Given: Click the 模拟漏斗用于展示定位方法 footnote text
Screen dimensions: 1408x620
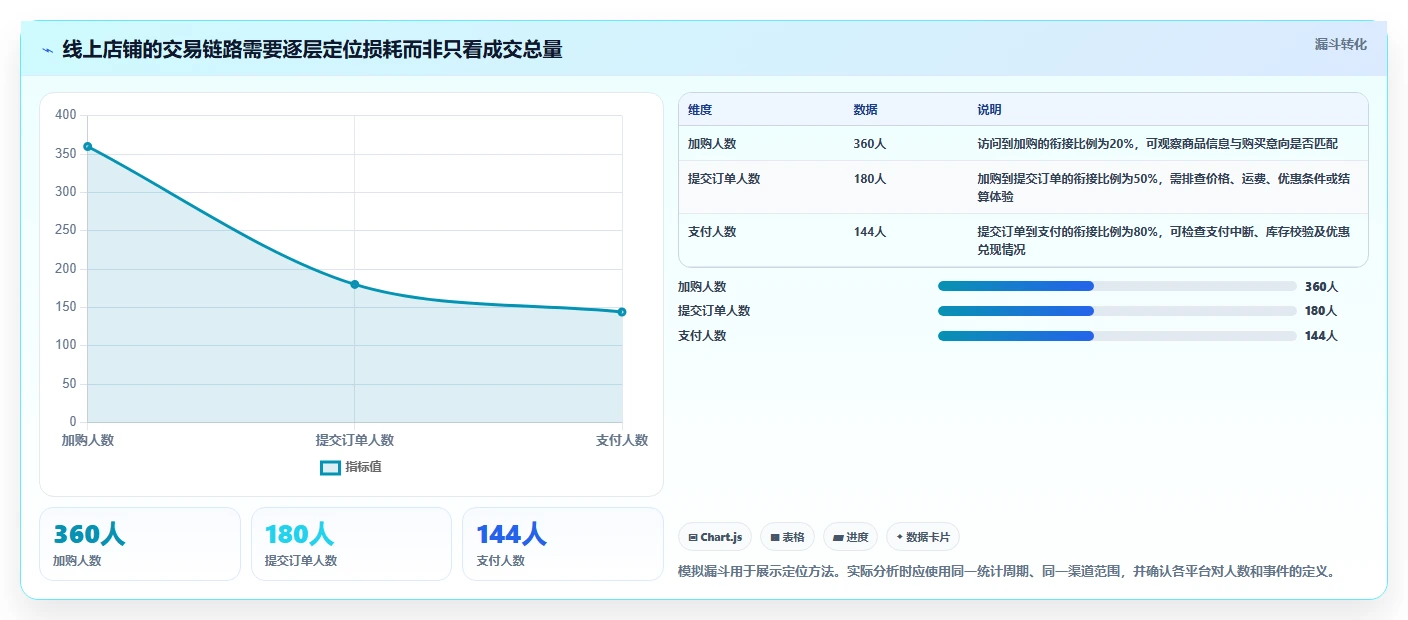Looking at the screenshot, I should 1007,572.
